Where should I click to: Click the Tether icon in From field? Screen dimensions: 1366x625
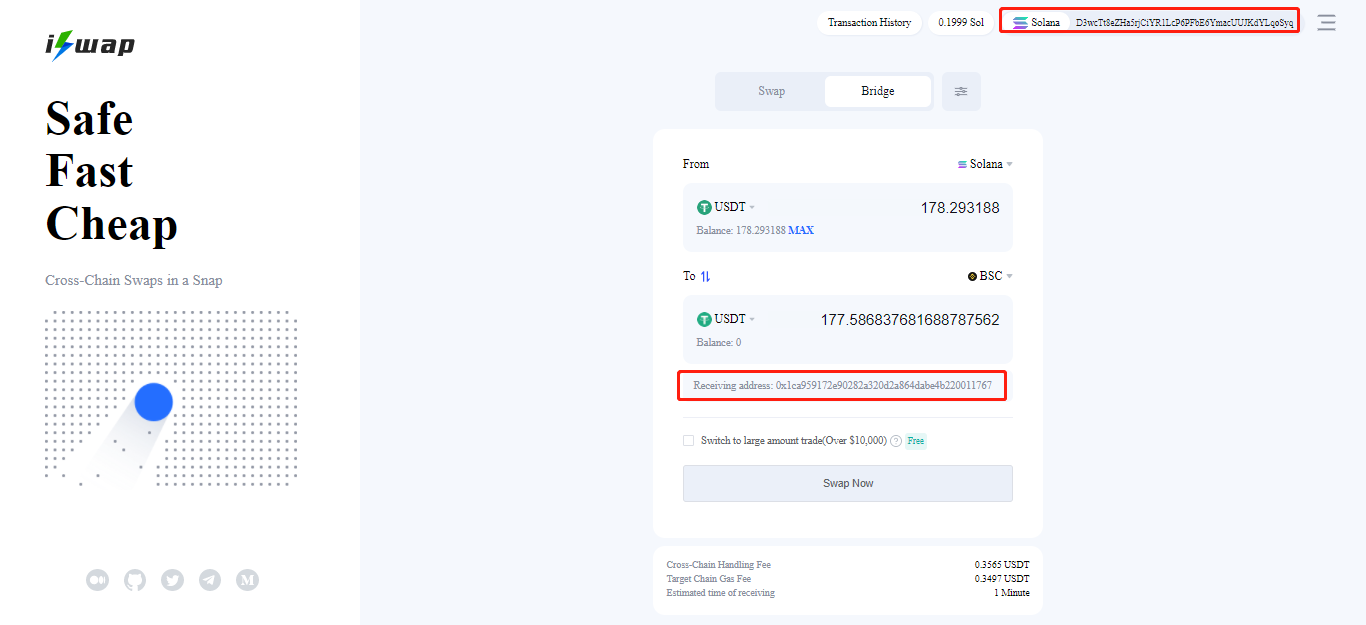tap(704, 207)
